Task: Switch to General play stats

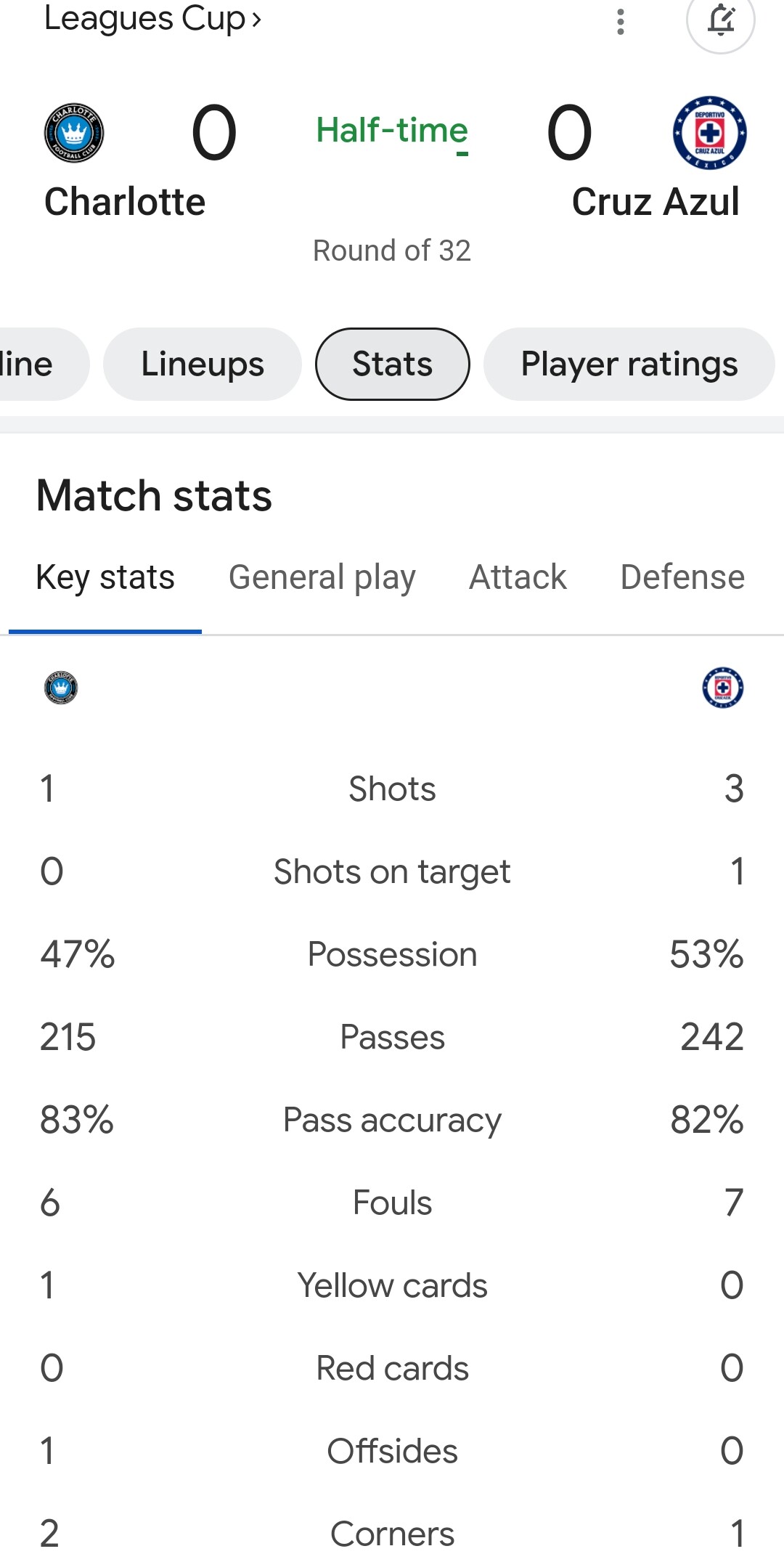Action: (322, 578)
